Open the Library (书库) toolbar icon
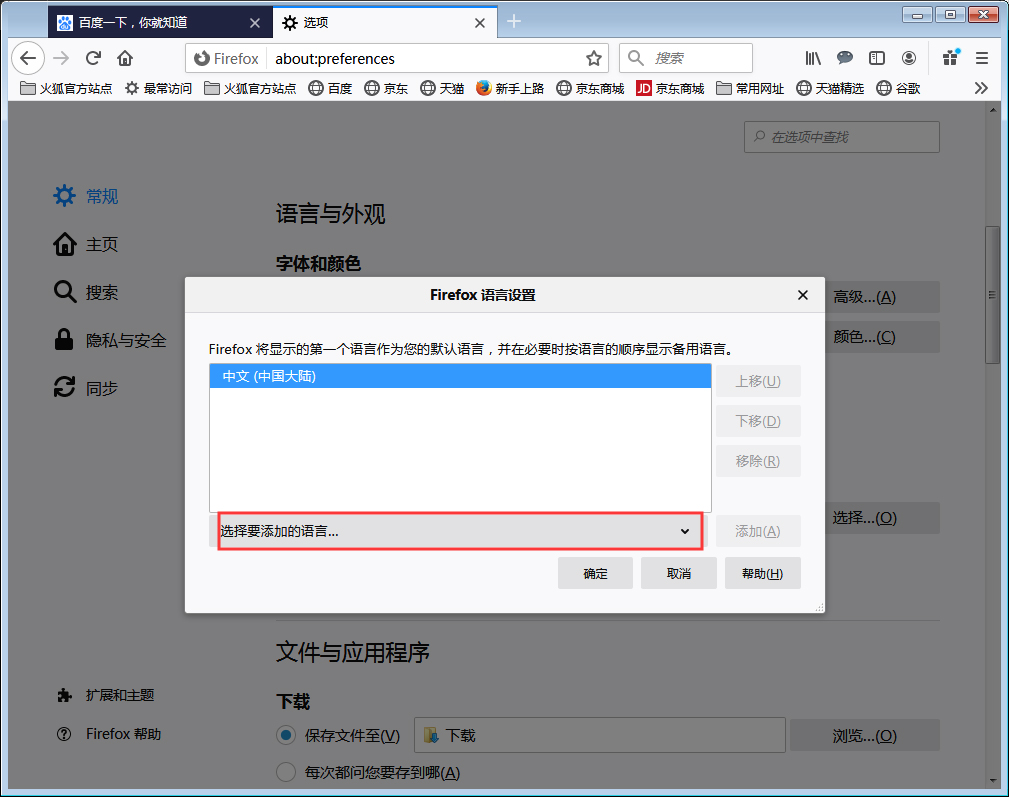 pyautogui.click(x=812, y=58)
